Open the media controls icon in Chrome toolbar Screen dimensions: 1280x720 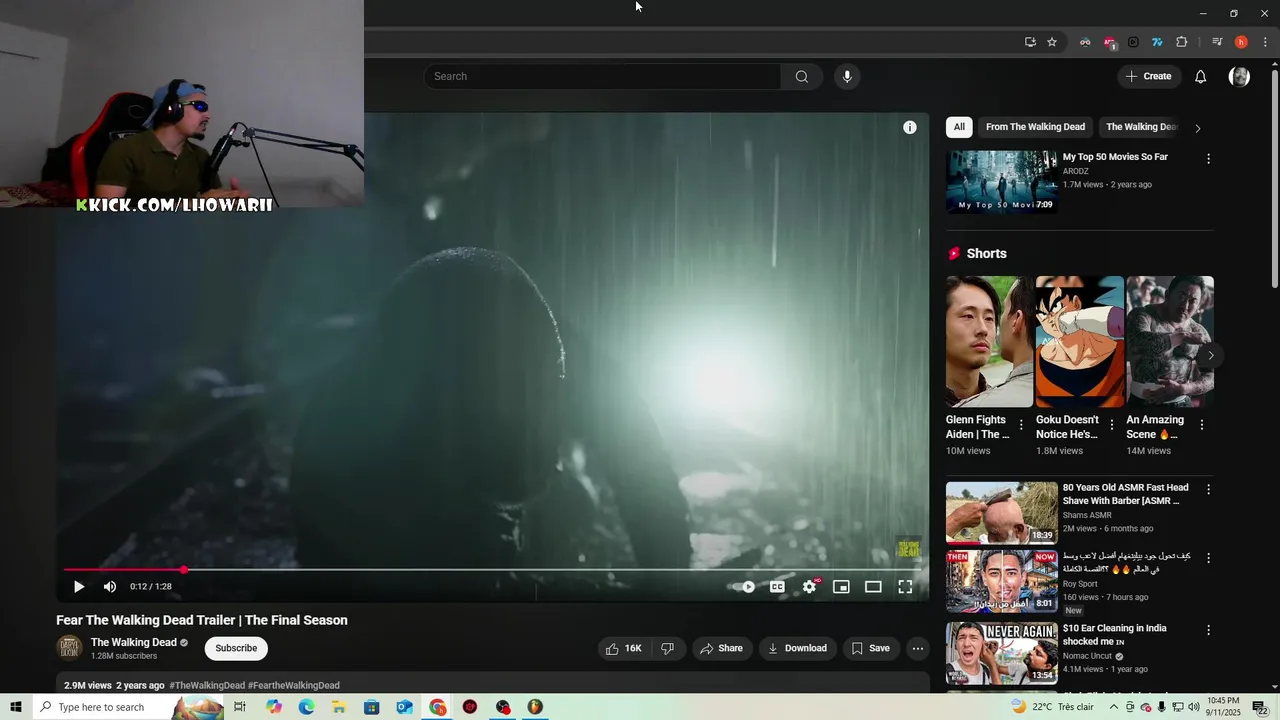(1217, 42)
